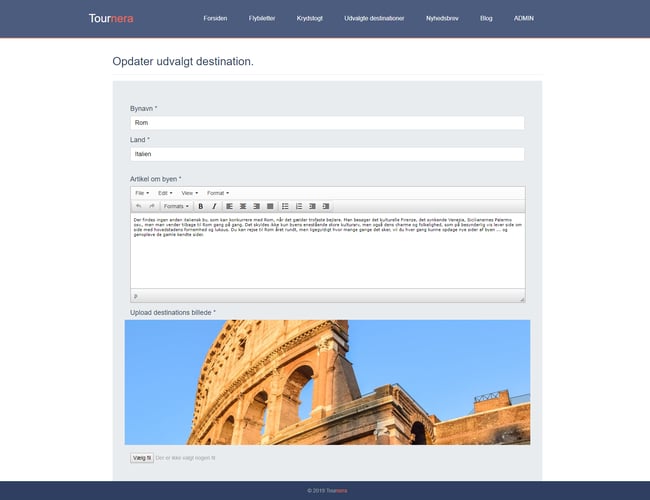Click inside the article text area
Image resolution: width=650 pixels, height=500 pixels.
coord(327,251)
